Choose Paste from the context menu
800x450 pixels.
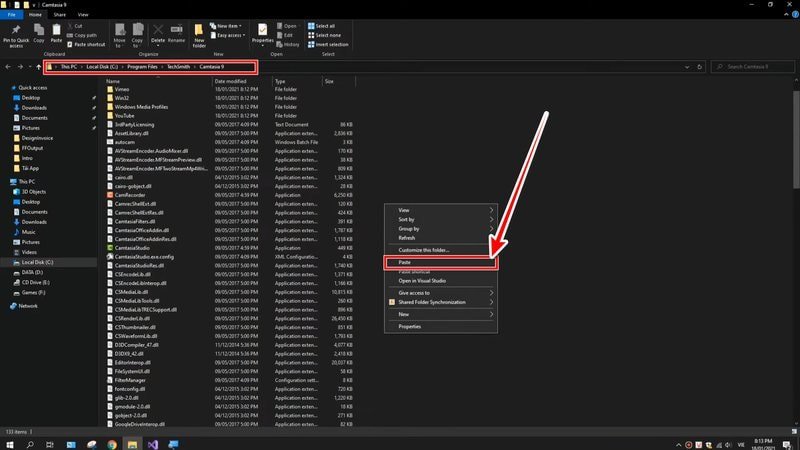(x=441, y=262)
